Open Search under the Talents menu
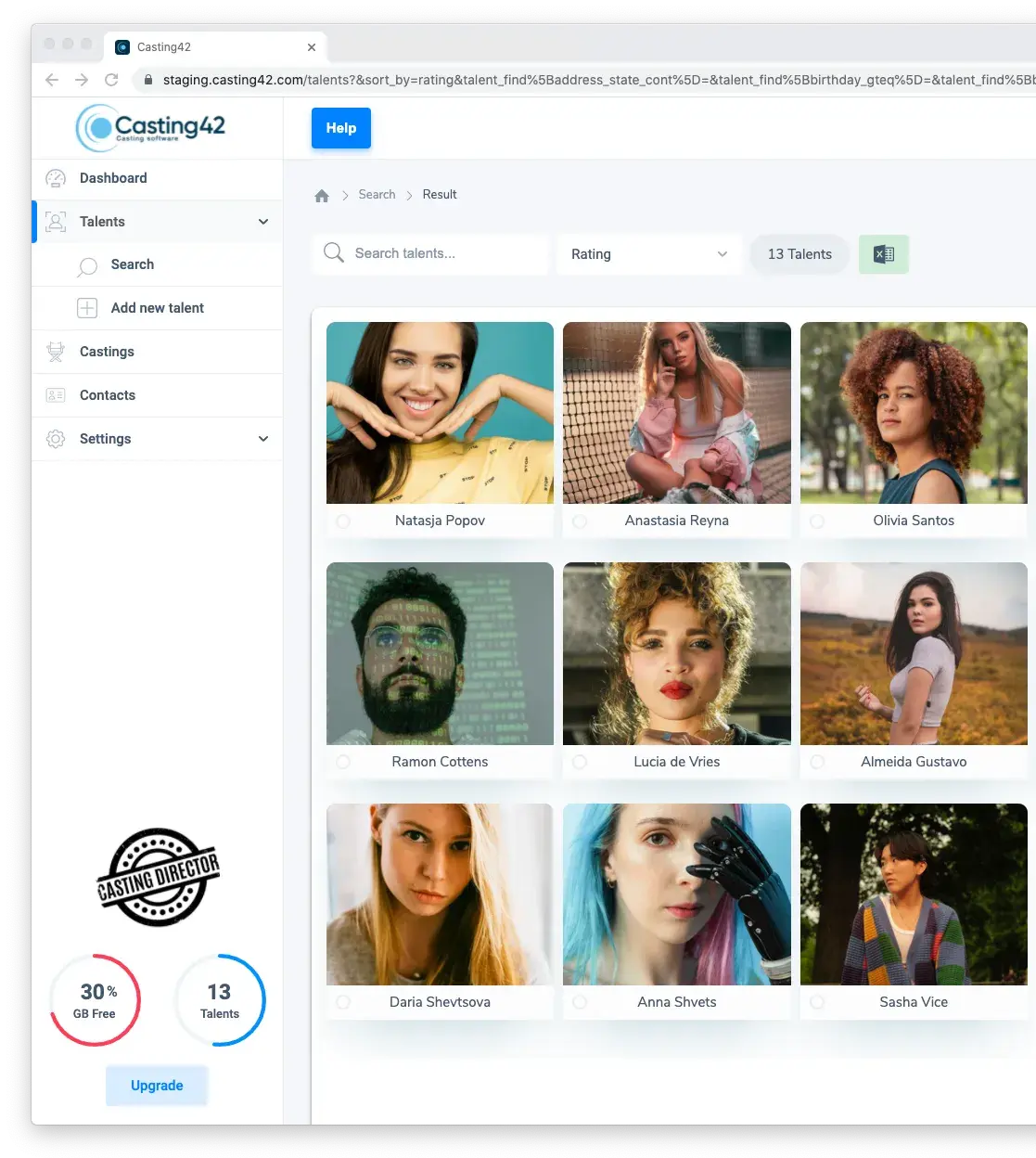The width and height of the screenshot is (1036, 1158). pos(133,264)
